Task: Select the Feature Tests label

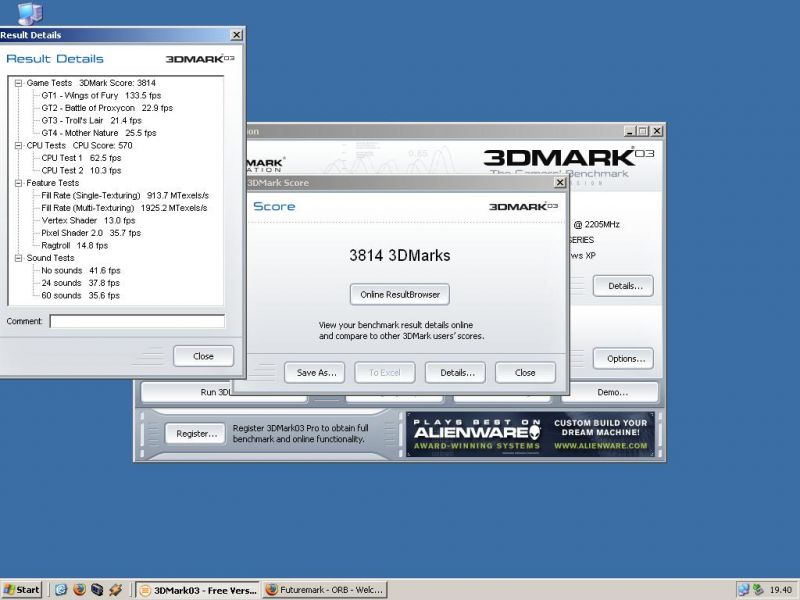Action: pyautogui.click(x=53, y=183)
